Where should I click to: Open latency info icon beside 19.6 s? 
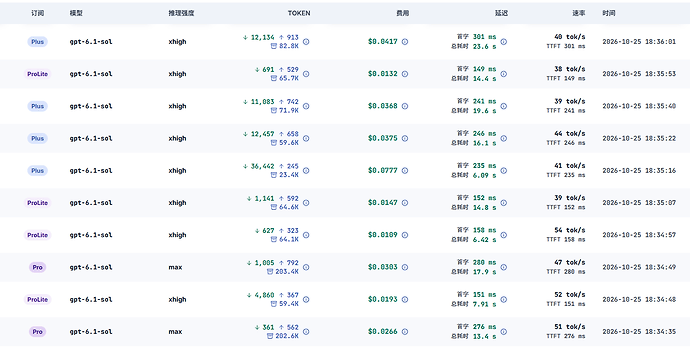click(504, 106)
